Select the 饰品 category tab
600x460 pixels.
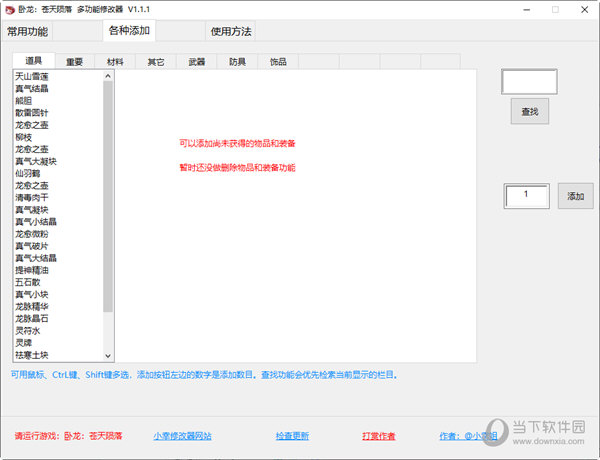coord(278,62)
